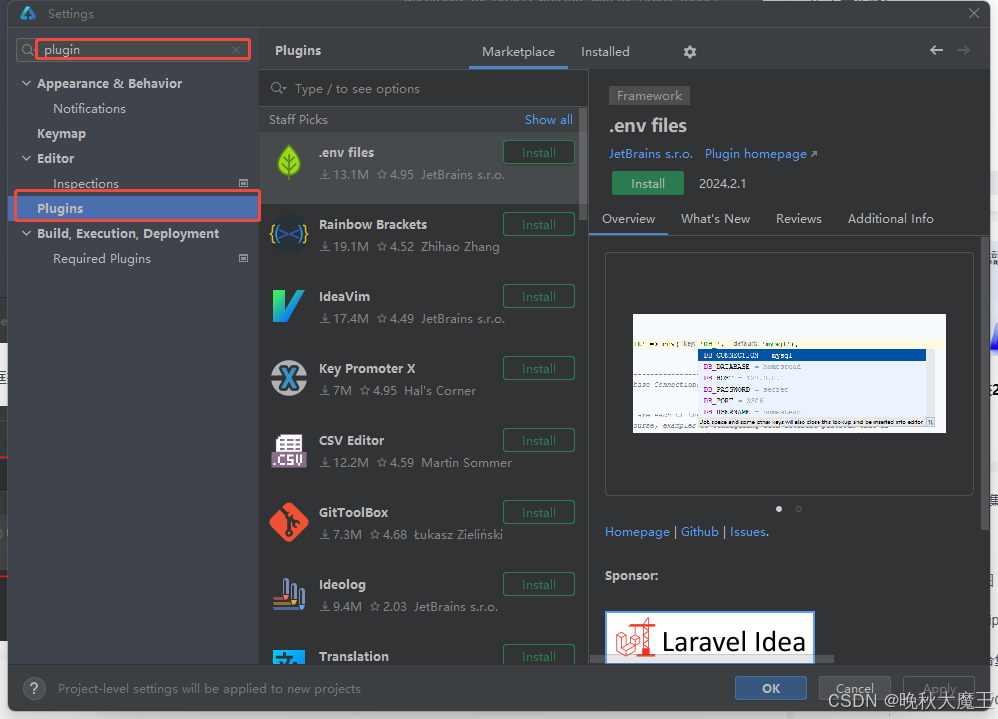Click the GitToolBox plugin icon
This screenshot has height=719, width=998.
coord(289,523)
